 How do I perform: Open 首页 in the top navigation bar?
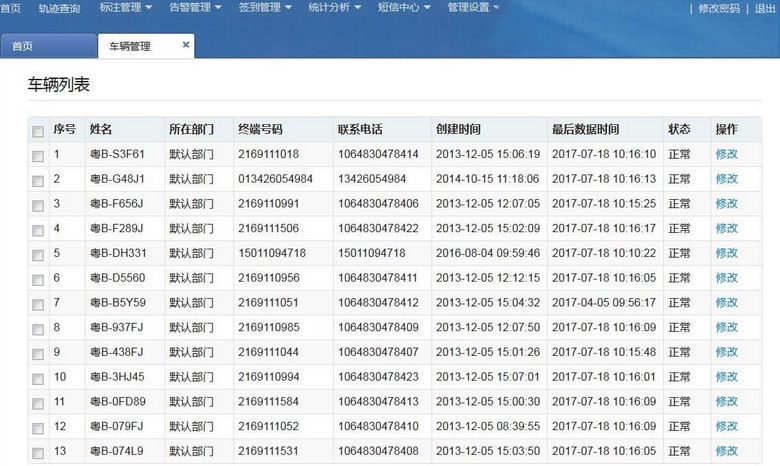tap(10, 8)
